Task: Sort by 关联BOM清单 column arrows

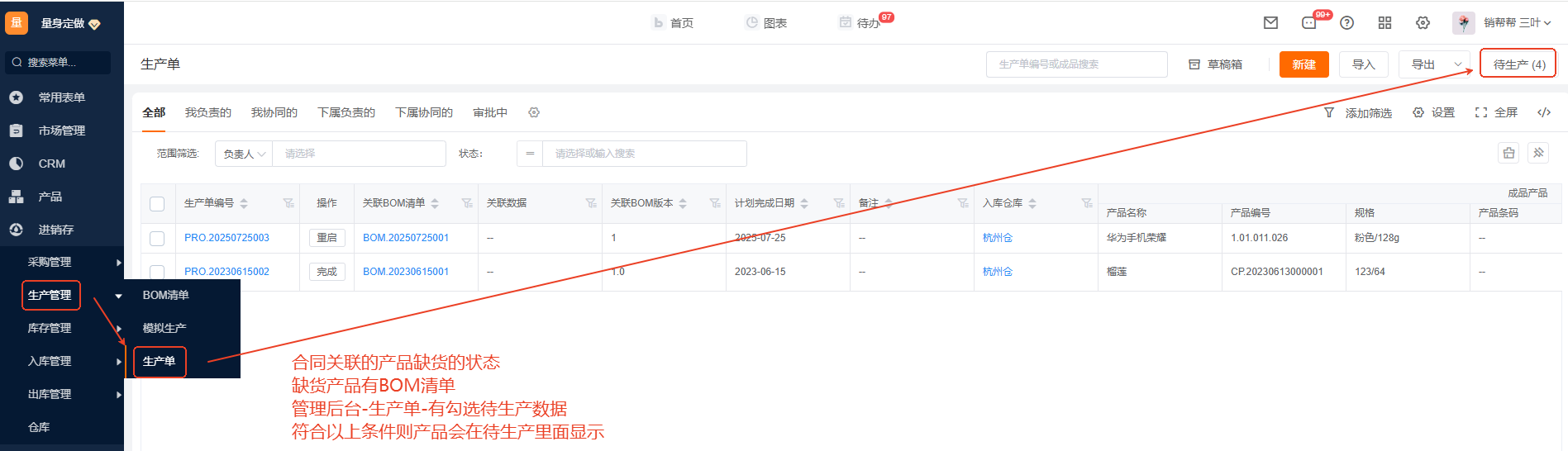Action: pos(435,203)
